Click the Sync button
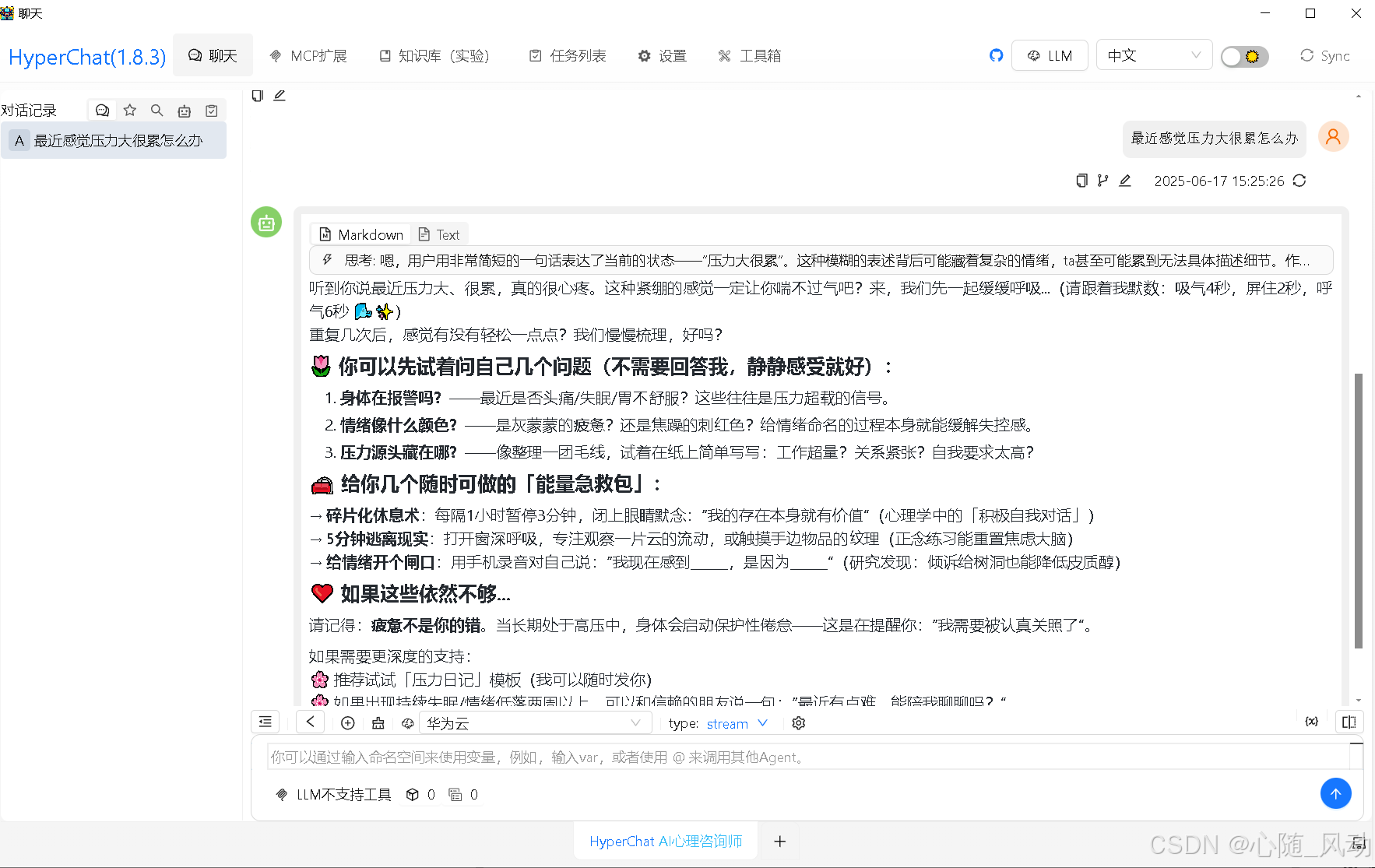Viewport: 1375px width, 868px height. click(x=1324, y=55)
